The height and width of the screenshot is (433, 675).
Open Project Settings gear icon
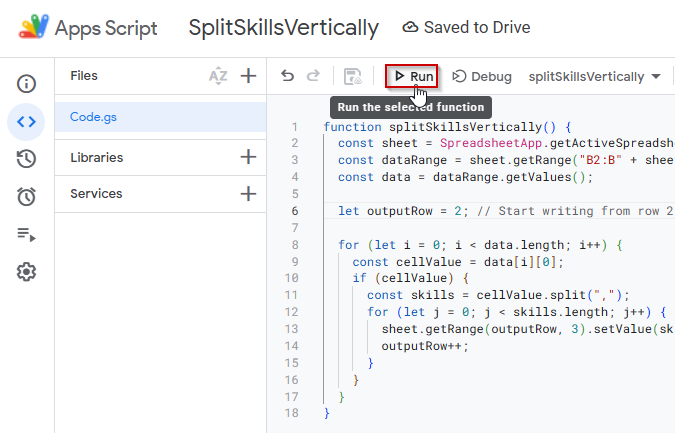pyautogui.click(x=26, y=272)
